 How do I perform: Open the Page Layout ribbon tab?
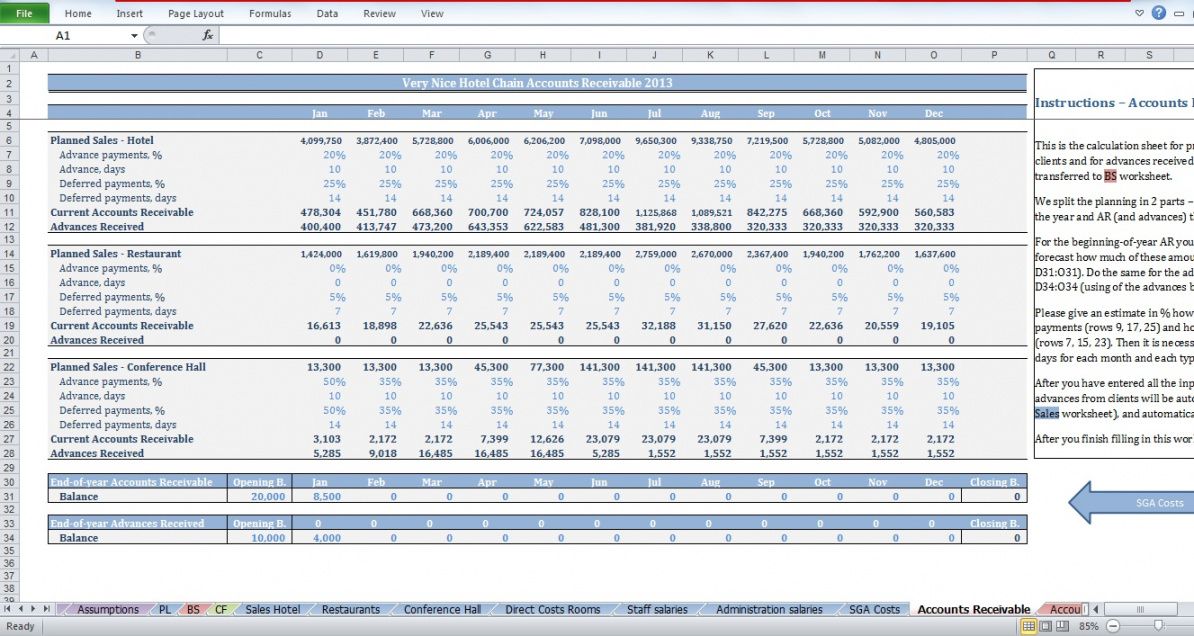coord(196,13)
